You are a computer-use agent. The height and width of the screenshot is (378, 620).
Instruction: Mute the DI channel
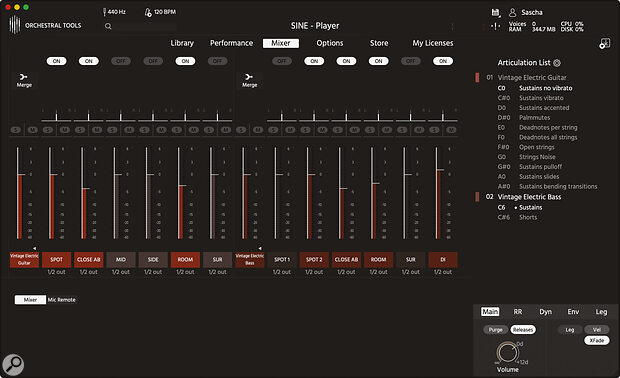pyautogui.click(x=451, y=130)
